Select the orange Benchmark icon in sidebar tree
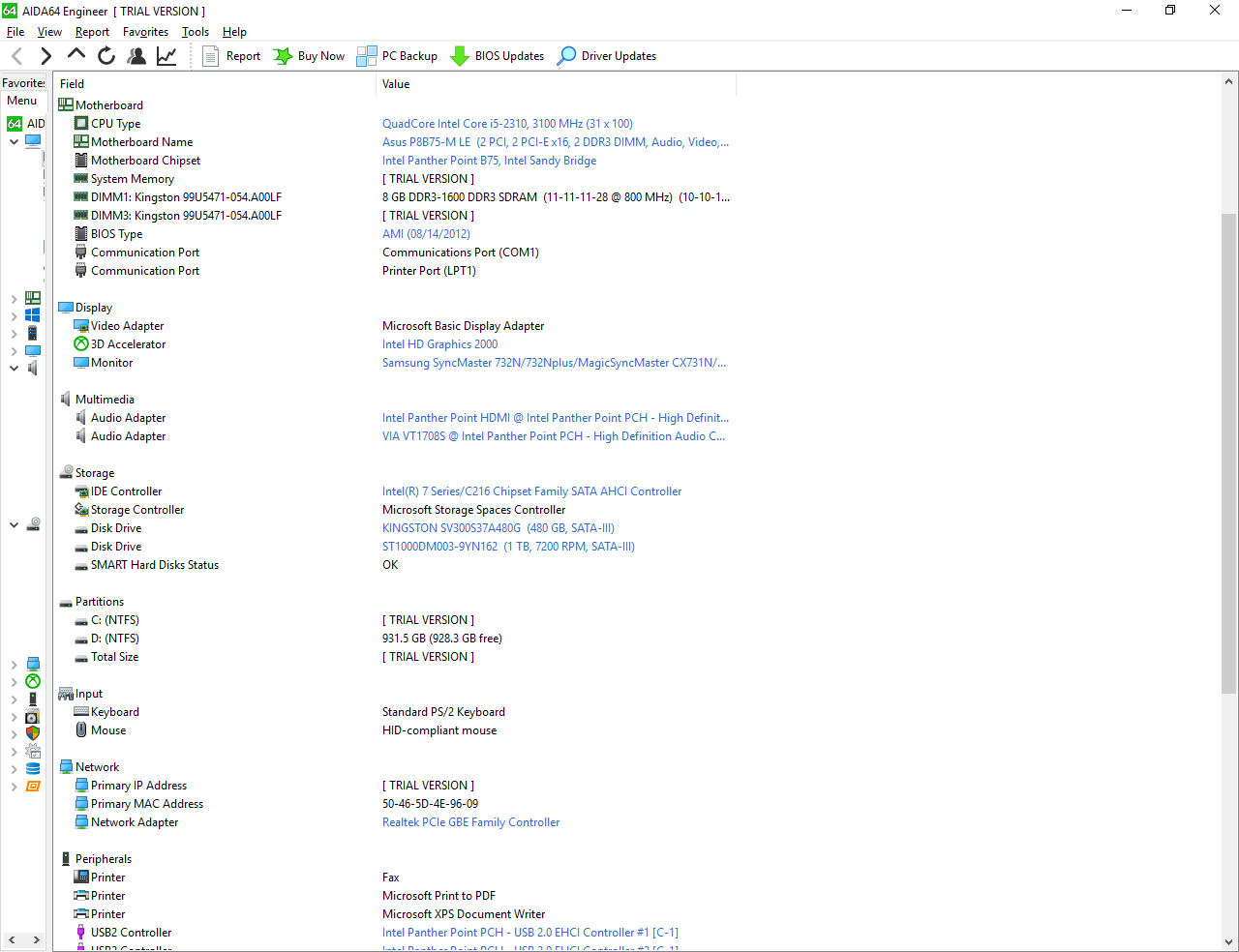The image size is (1239, 952). (33, 787)
